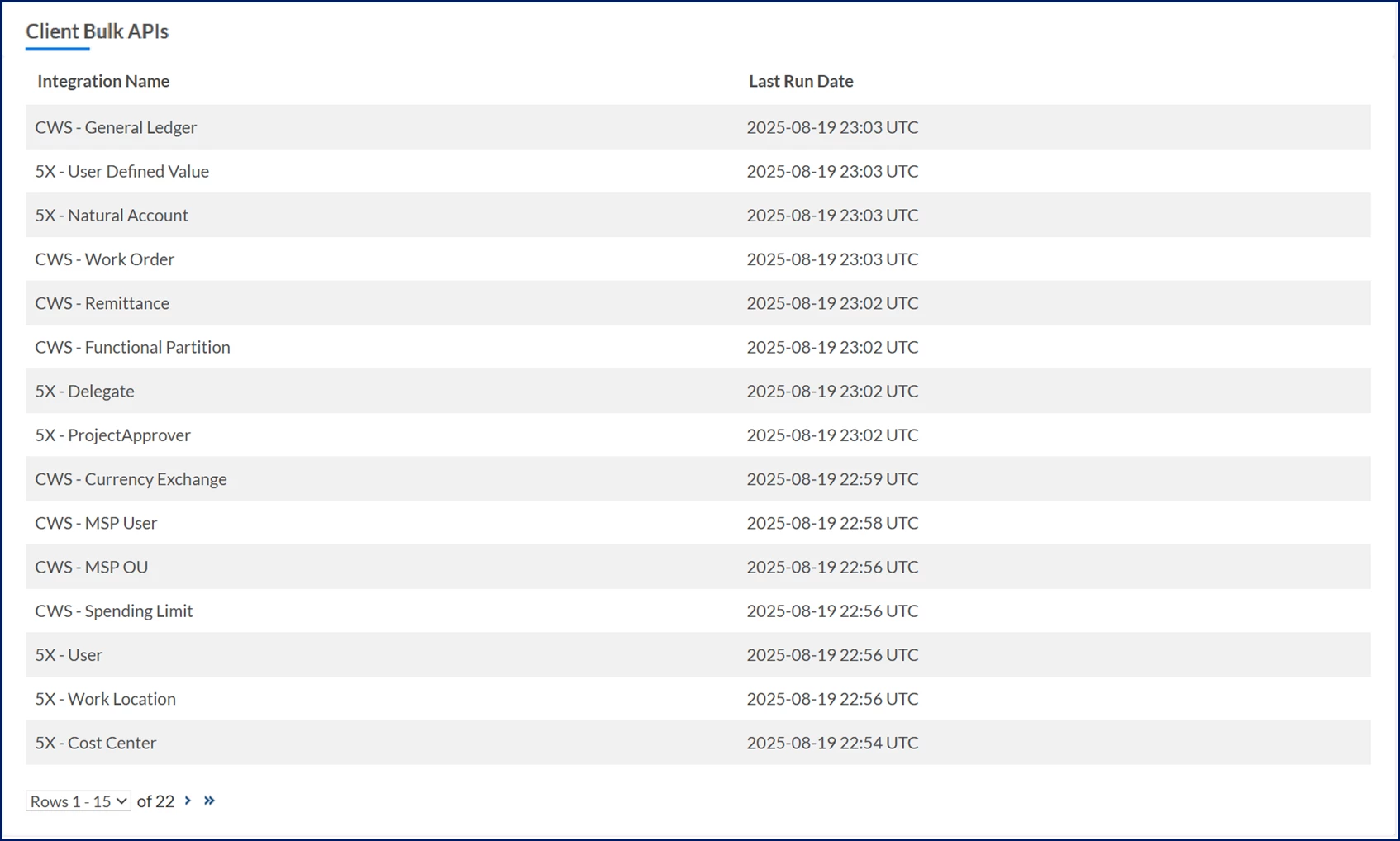Select the CWS - General Ledger row
The image size is (1400, 841).
tap(698, 127)
